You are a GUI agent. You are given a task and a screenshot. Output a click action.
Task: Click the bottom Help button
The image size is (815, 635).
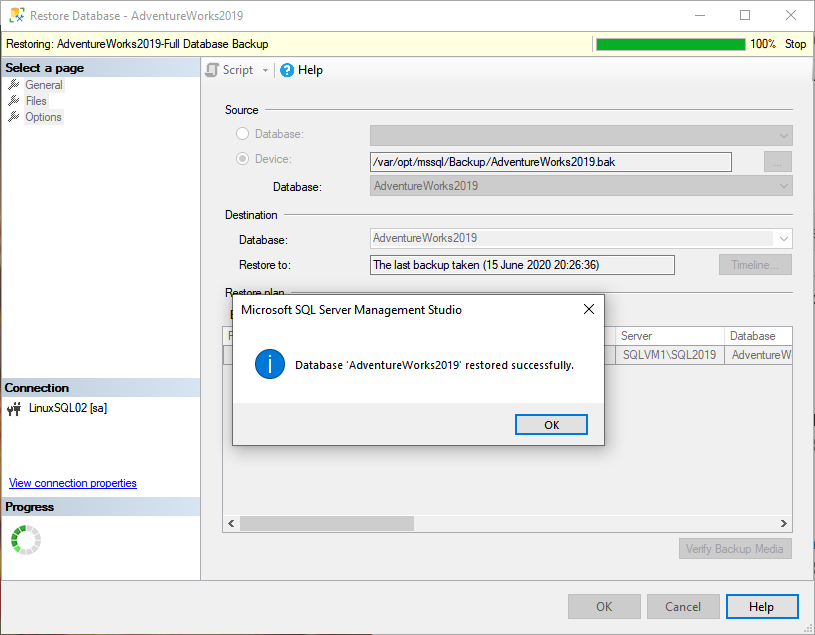click(761, 606)
